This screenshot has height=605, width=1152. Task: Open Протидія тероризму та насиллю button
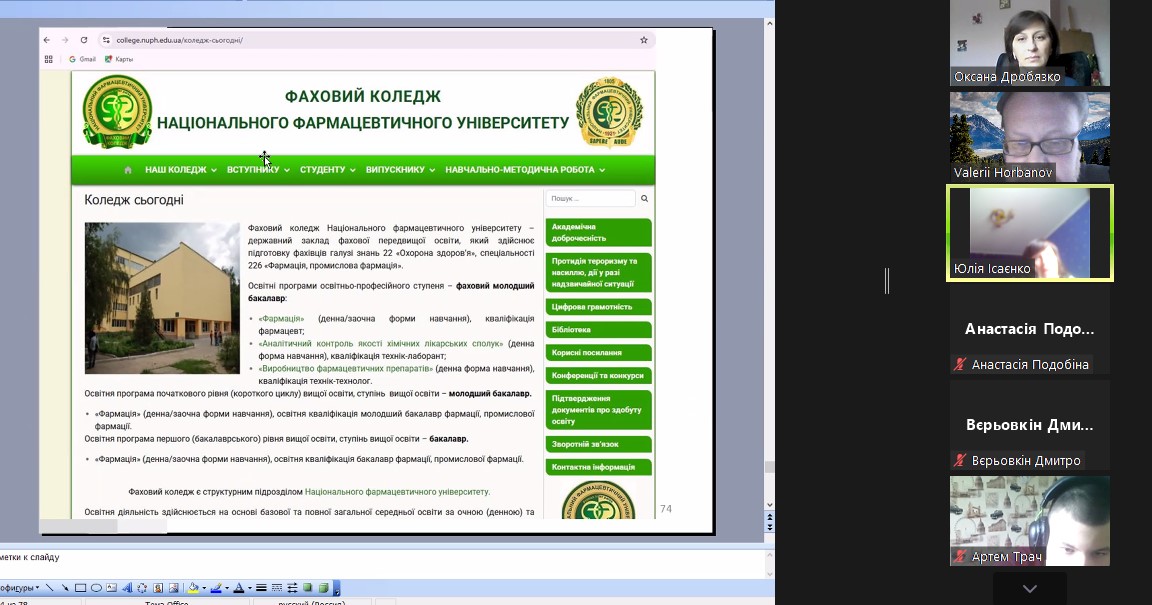click(598, 272)
